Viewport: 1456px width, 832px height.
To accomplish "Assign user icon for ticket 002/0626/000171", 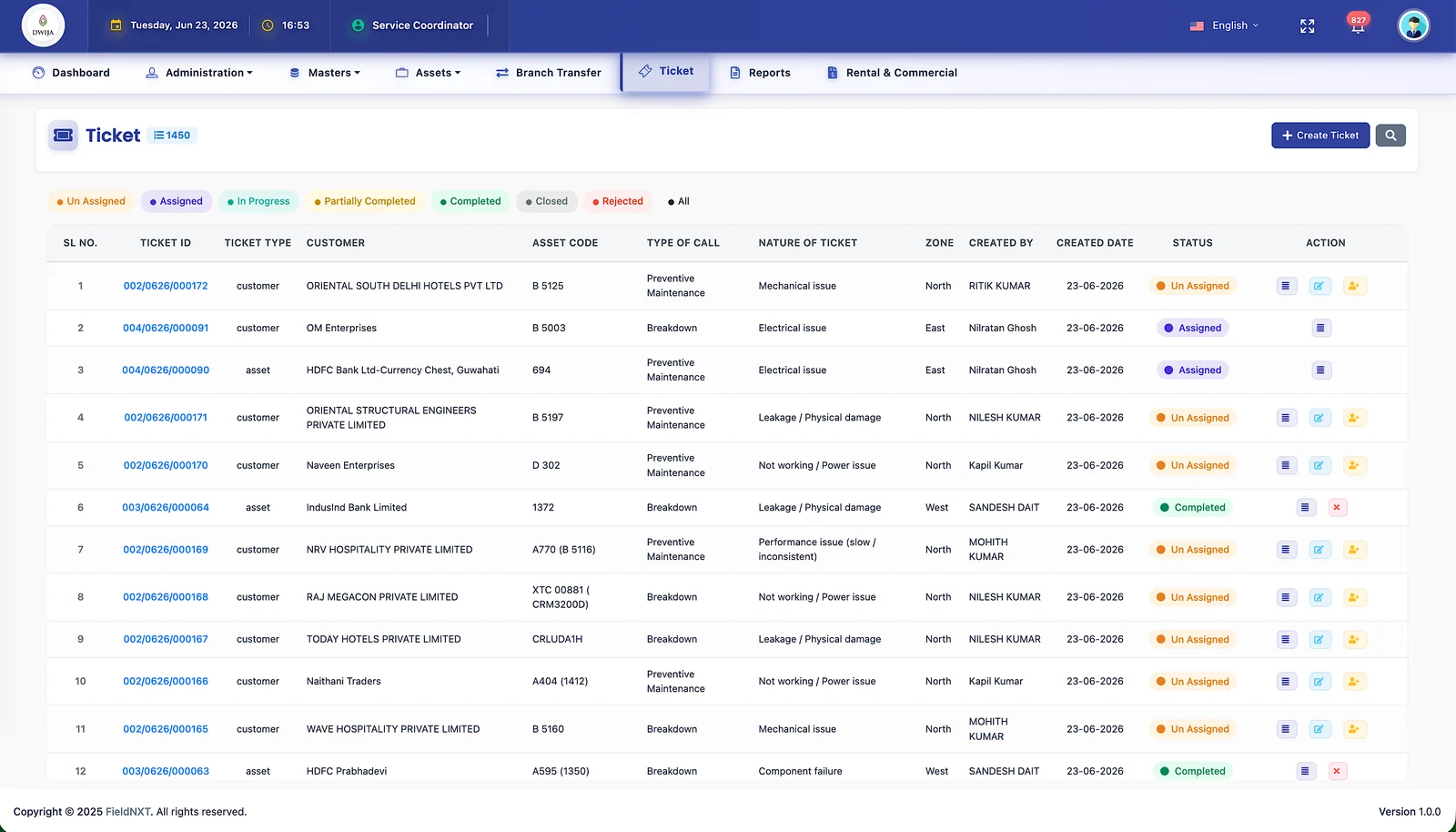I will (x=1353, y=418).
